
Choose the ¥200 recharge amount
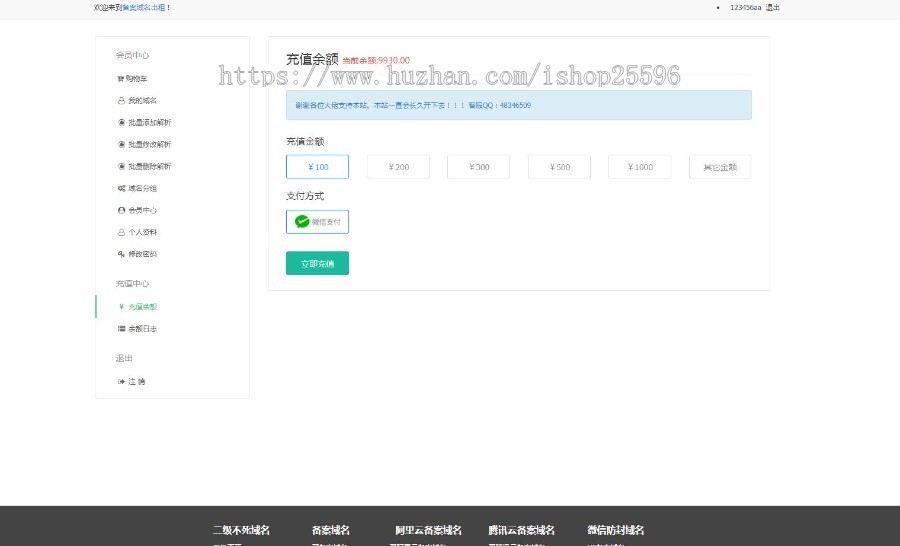398,167
